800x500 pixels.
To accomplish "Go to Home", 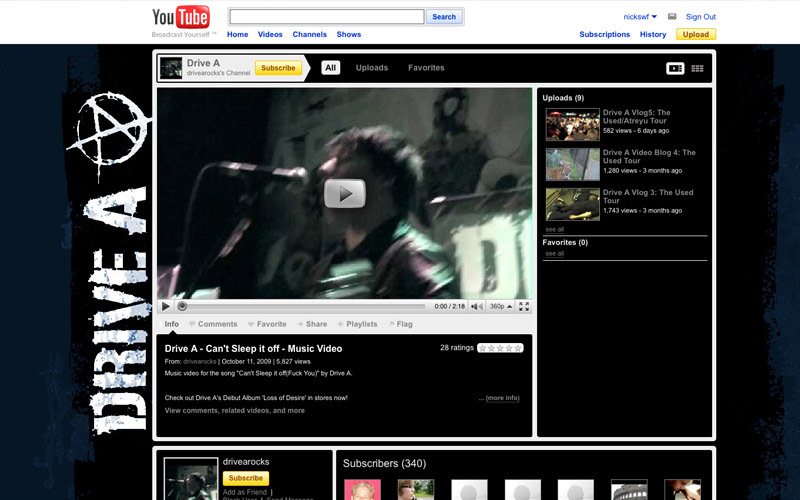I will tap(237, 34).
